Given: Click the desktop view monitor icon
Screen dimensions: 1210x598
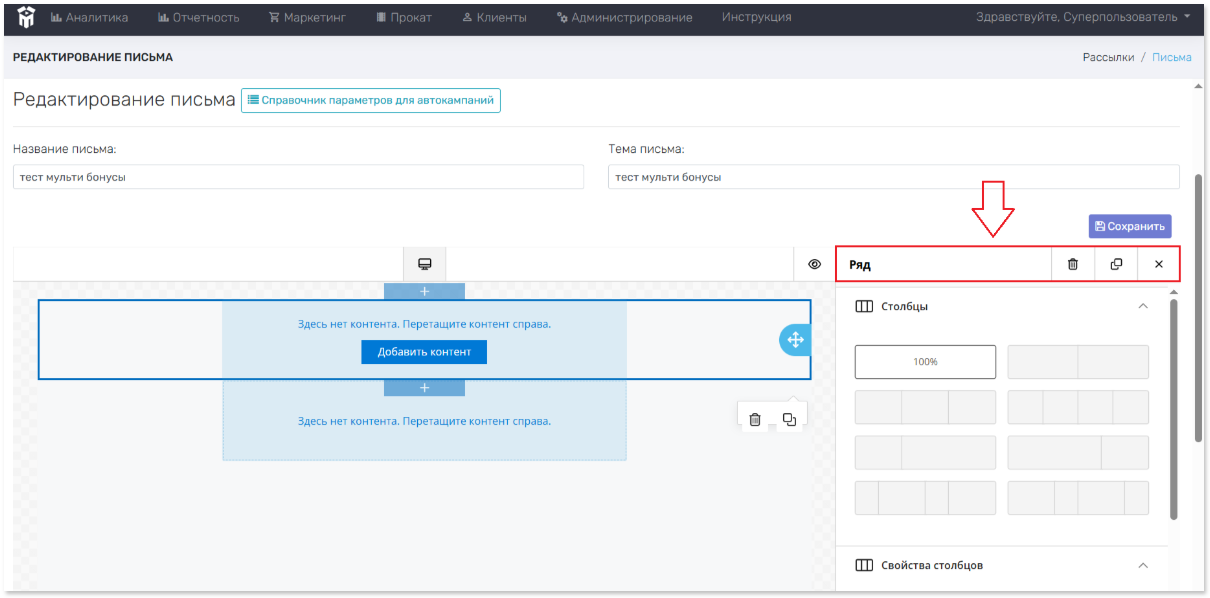Looking at the screenshot, I should [x=424, y=264].
